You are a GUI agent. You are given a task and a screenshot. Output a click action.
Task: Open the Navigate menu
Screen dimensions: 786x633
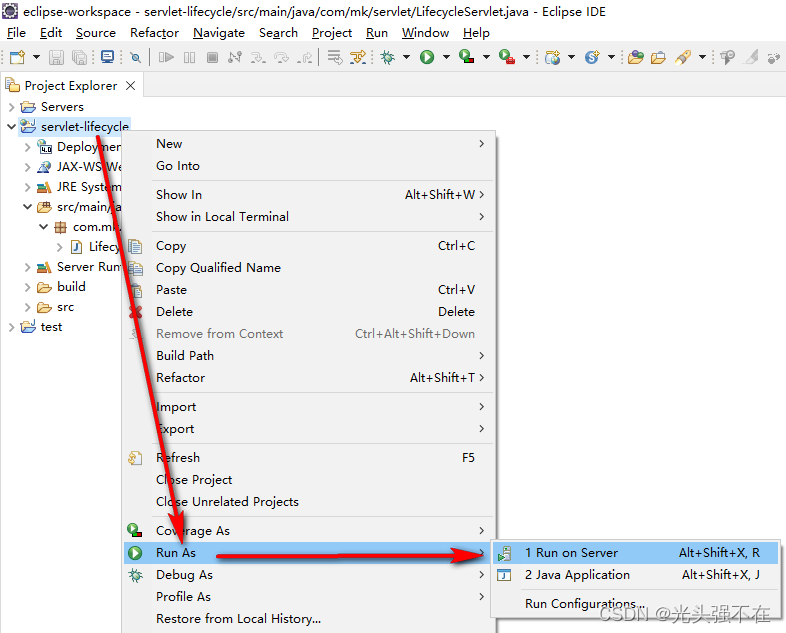[x=219, y=33]
